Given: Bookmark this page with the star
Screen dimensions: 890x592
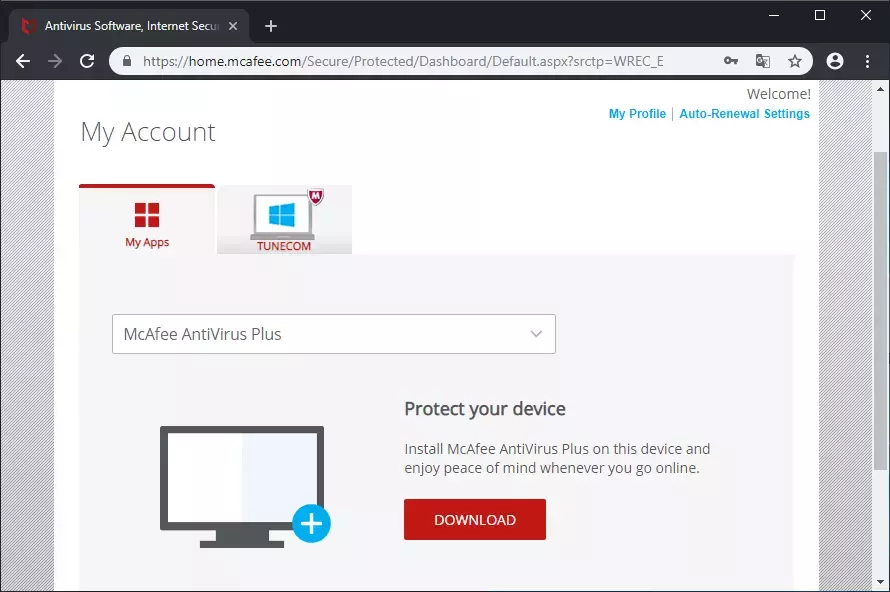Looking at the screenshot, I should tap(795, 61).
